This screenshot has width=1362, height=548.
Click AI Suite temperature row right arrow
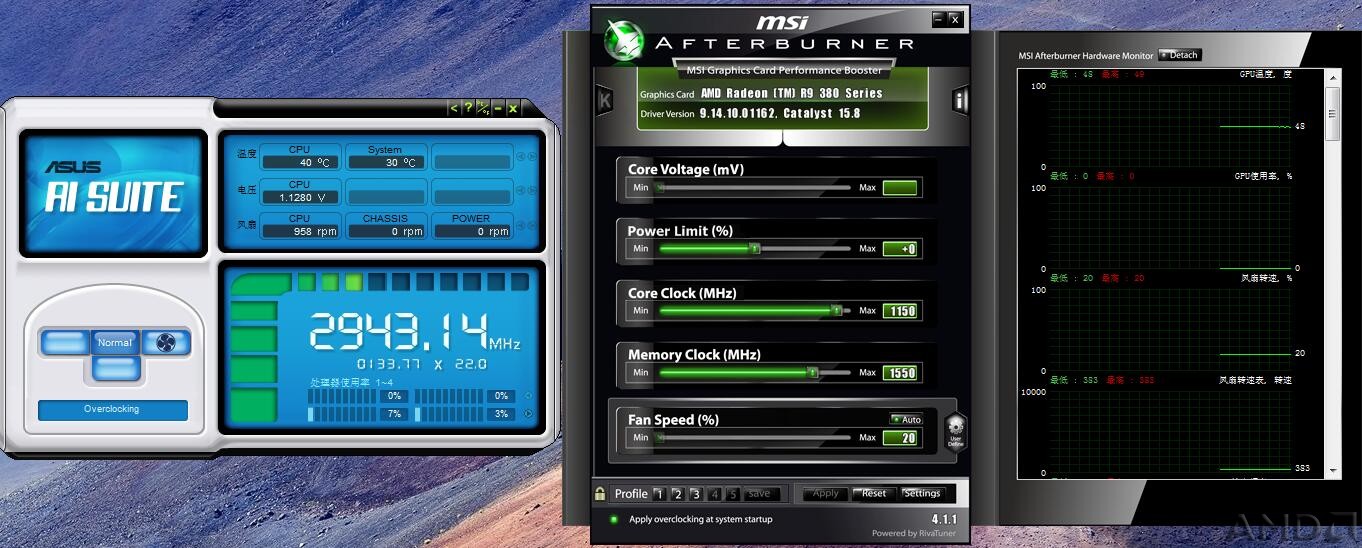tap(532, 158)
